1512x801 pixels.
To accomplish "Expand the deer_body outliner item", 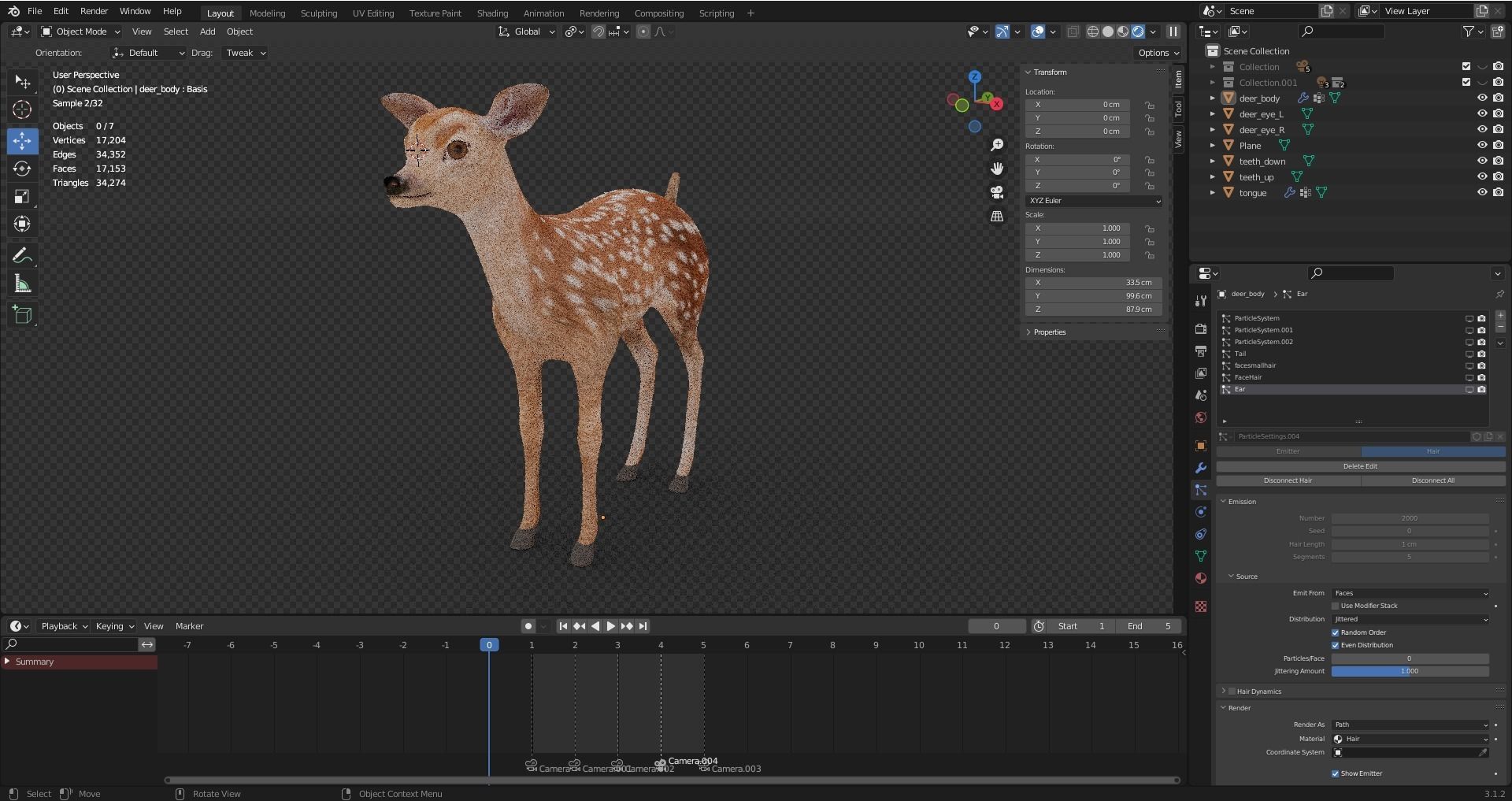I will [x=1213, y=98].
